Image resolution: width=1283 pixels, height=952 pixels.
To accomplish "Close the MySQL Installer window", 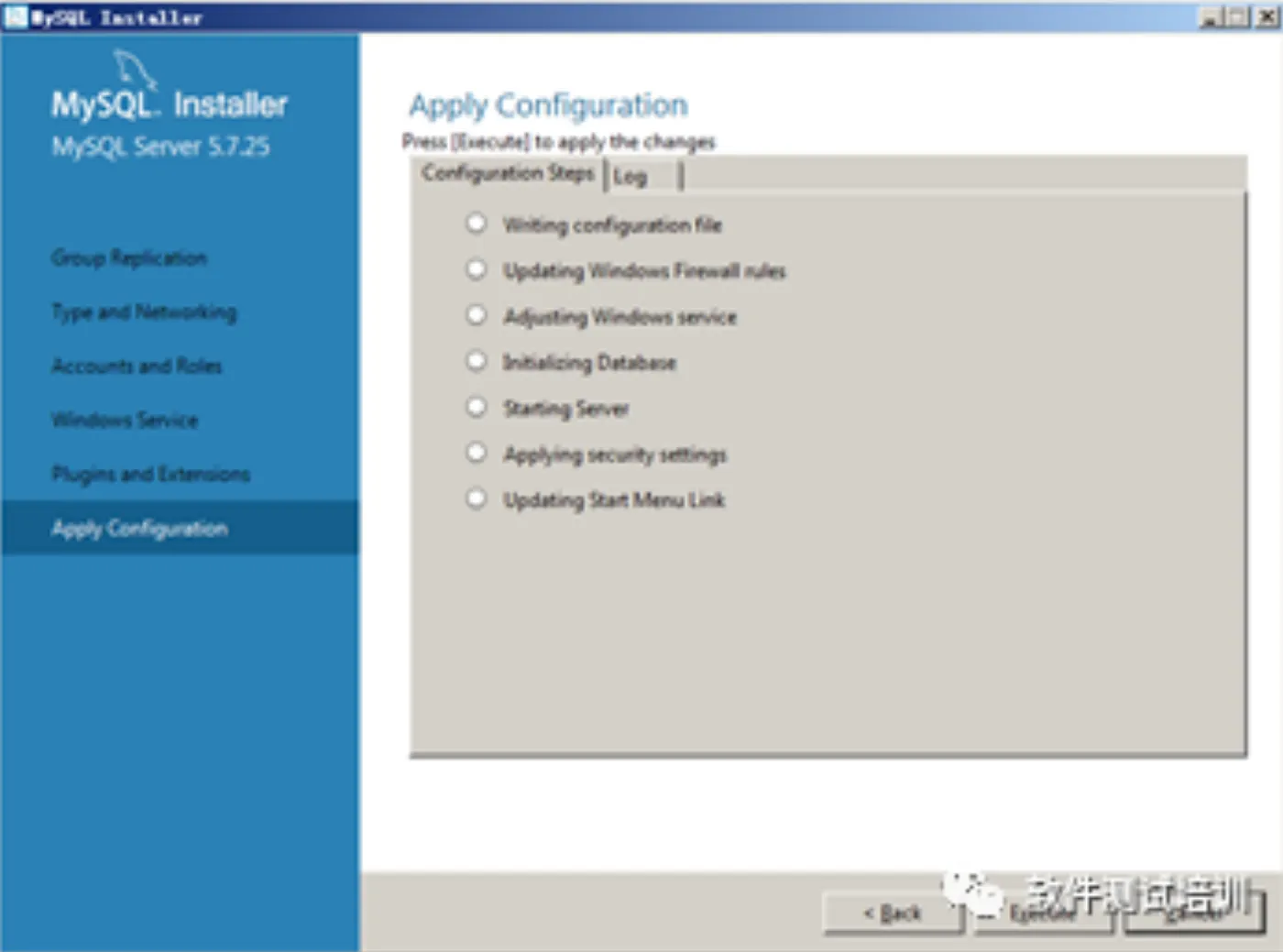I will click(1267, 17).
